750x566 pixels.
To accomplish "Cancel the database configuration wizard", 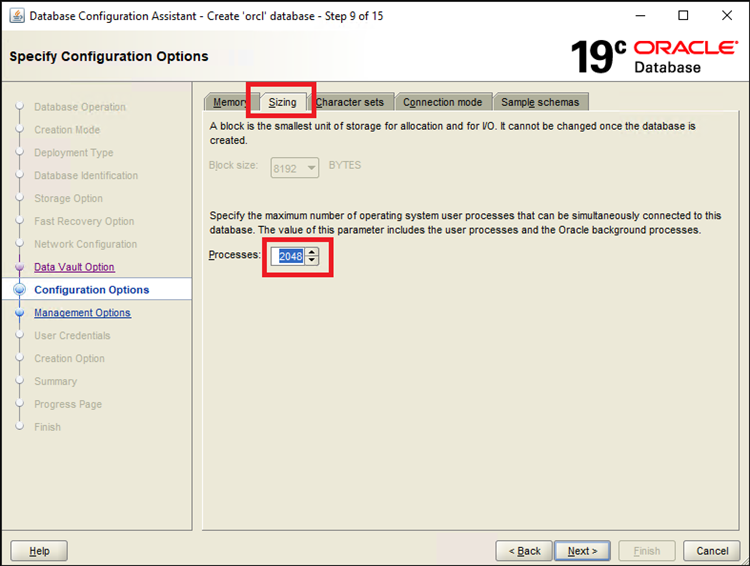I will point(712,551).
